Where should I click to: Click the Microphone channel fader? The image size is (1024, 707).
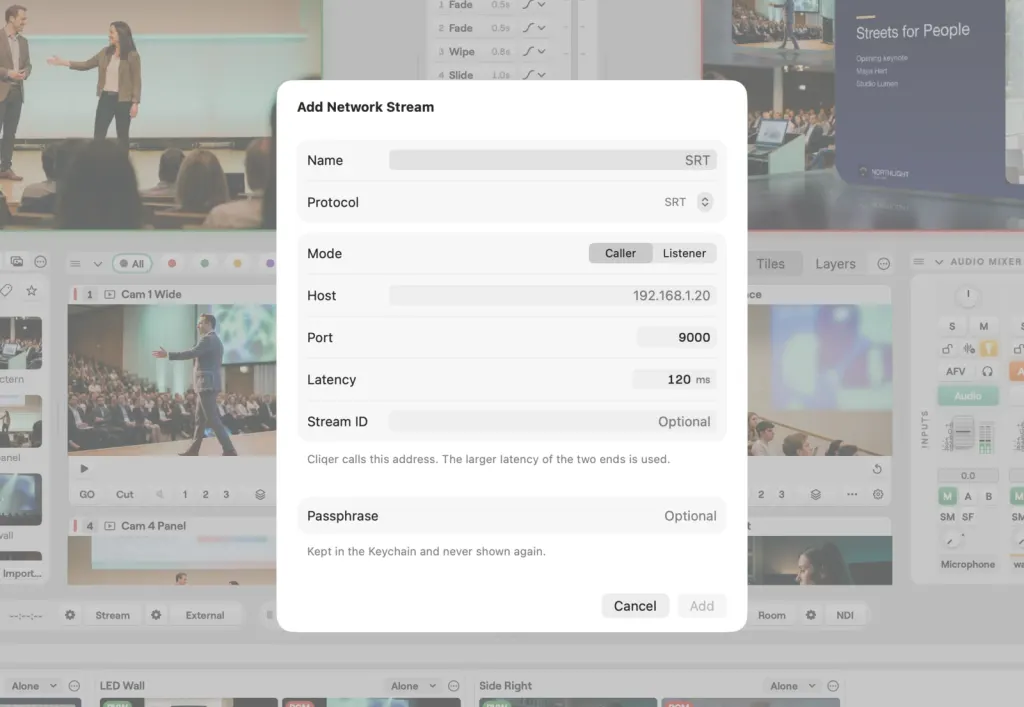pos(963,432)
